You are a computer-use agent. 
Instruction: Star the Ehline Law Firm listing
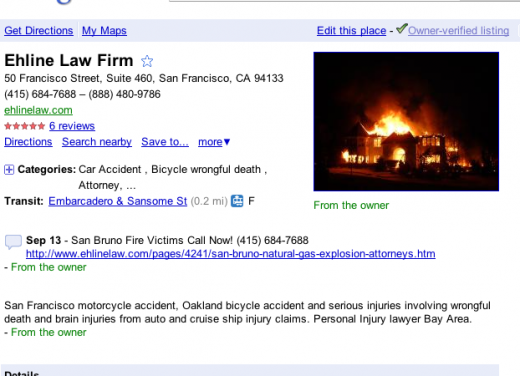click(147, 61)
